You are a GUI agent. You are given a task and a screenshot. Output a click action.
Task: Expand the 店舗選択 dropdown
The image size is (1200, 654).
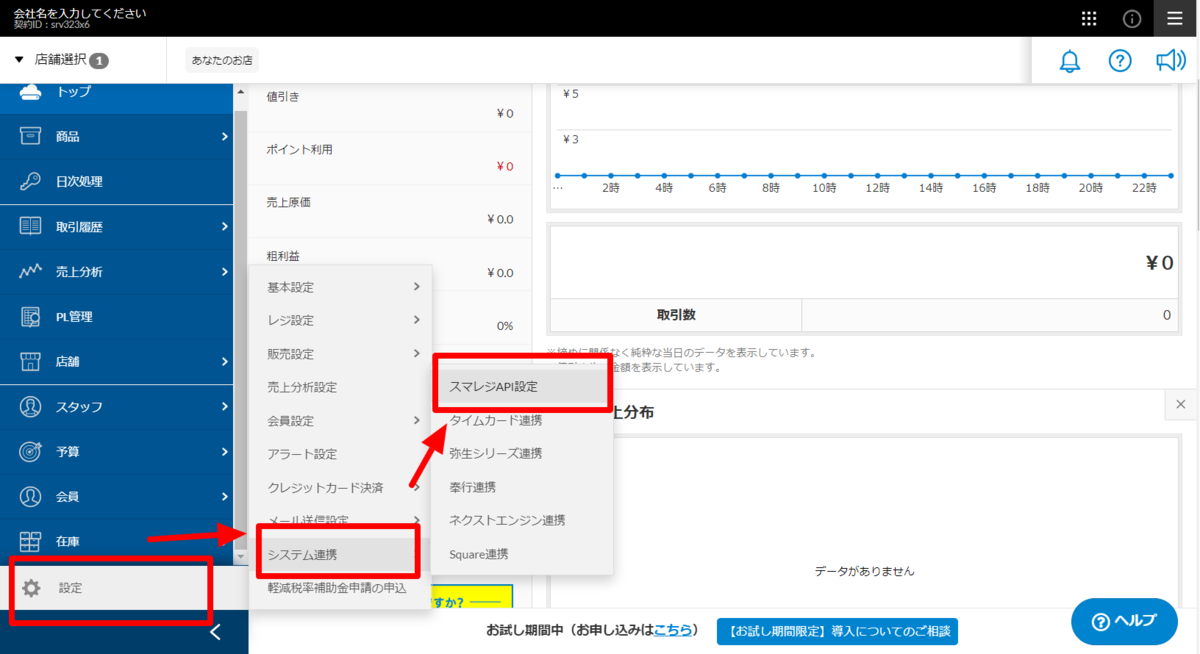pos(61,60)
